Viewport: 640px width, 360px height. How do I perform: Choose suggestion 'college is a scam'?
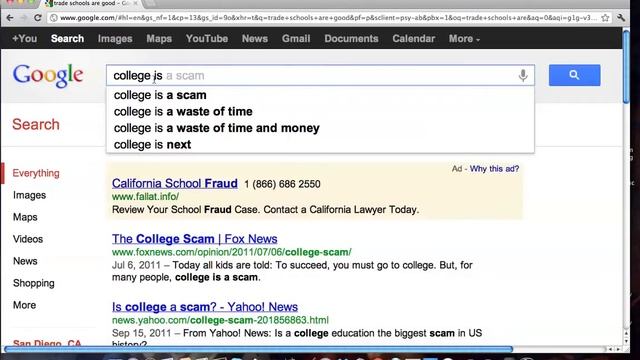click(320, 95)
